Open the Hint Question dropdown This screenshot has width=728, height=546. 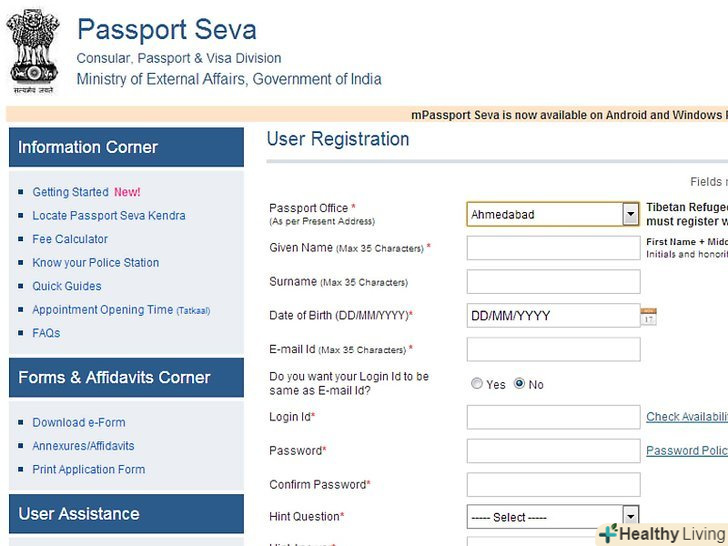630,517
